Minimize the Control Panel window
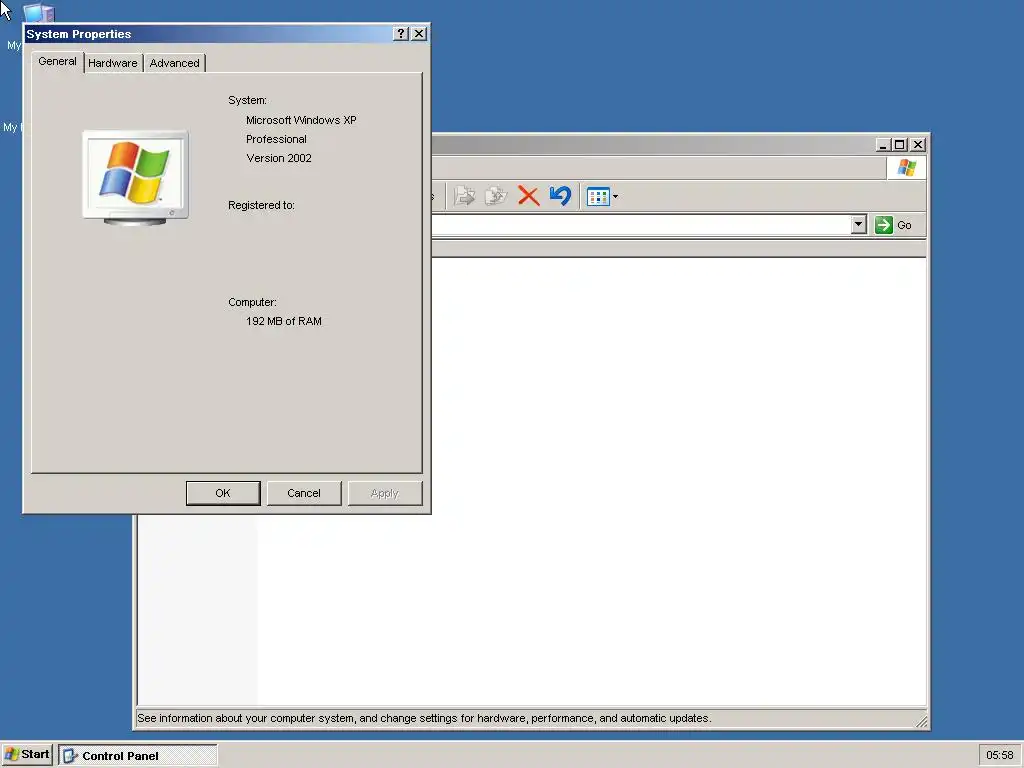 click(x=883, y=144)
